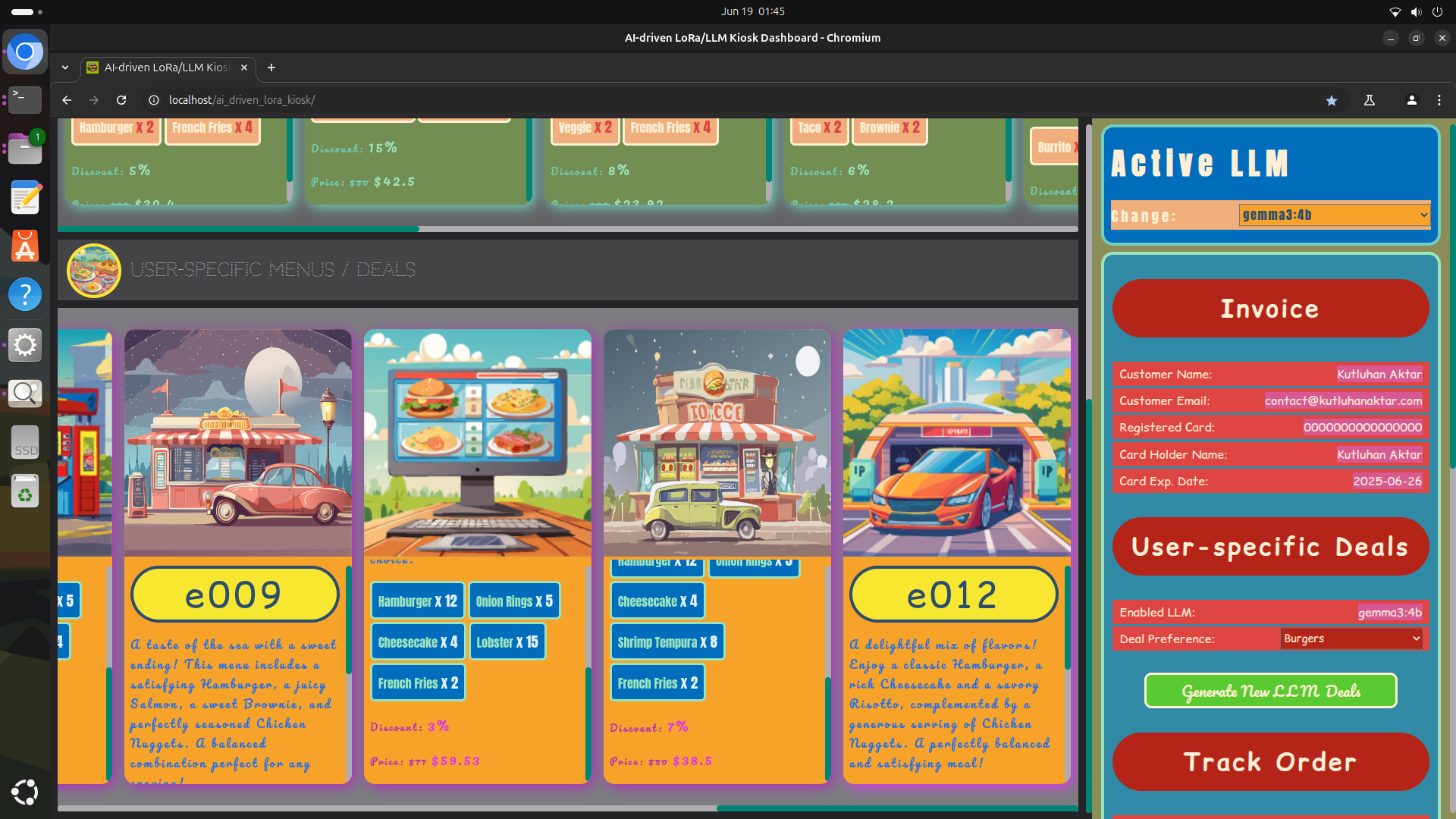
Task: Select the e012 sports car deal image
Action: click(x=956, y=443)
